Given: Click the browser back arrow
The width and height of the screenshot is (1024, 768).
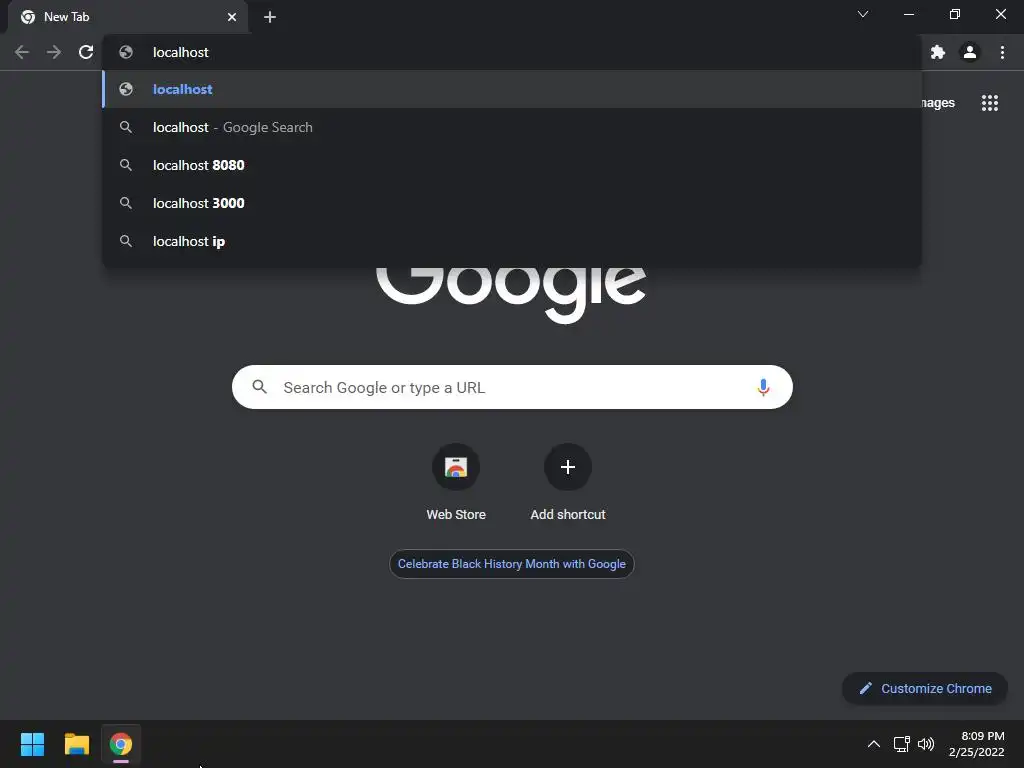Looking at the screenshot, I should (22, 52).
